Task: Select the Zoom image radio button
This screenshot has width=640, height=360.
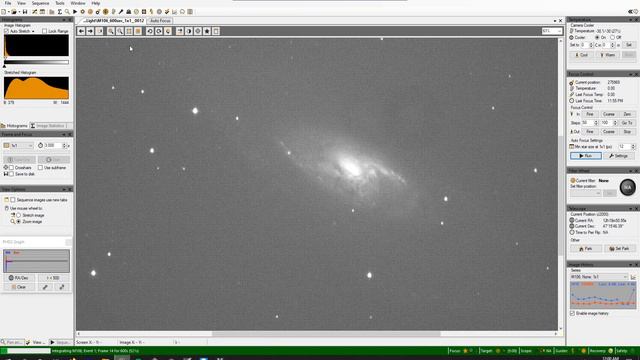Action: (18, 222)
